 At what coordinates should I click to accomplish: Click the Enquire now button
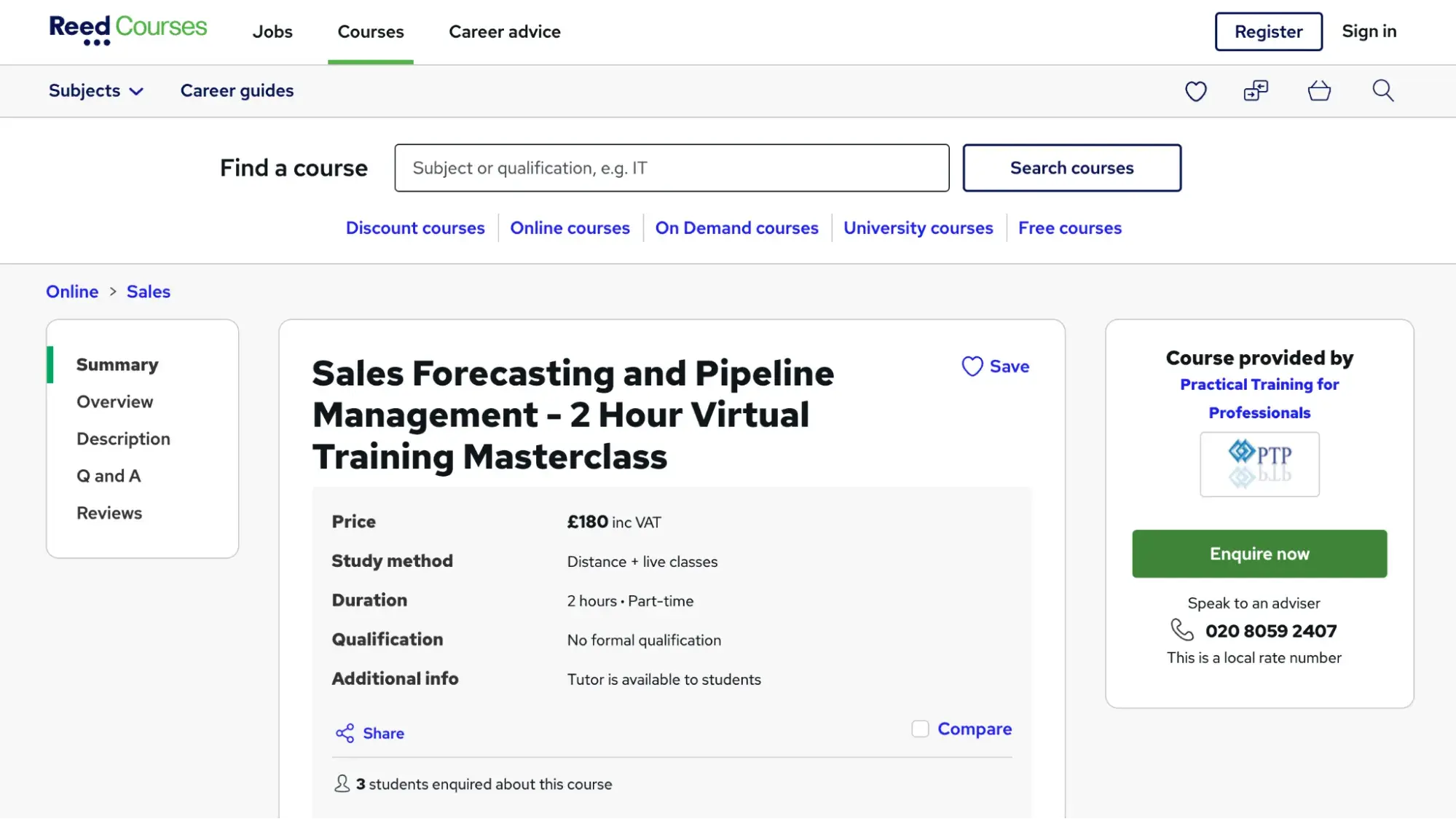coord(1259,554)
